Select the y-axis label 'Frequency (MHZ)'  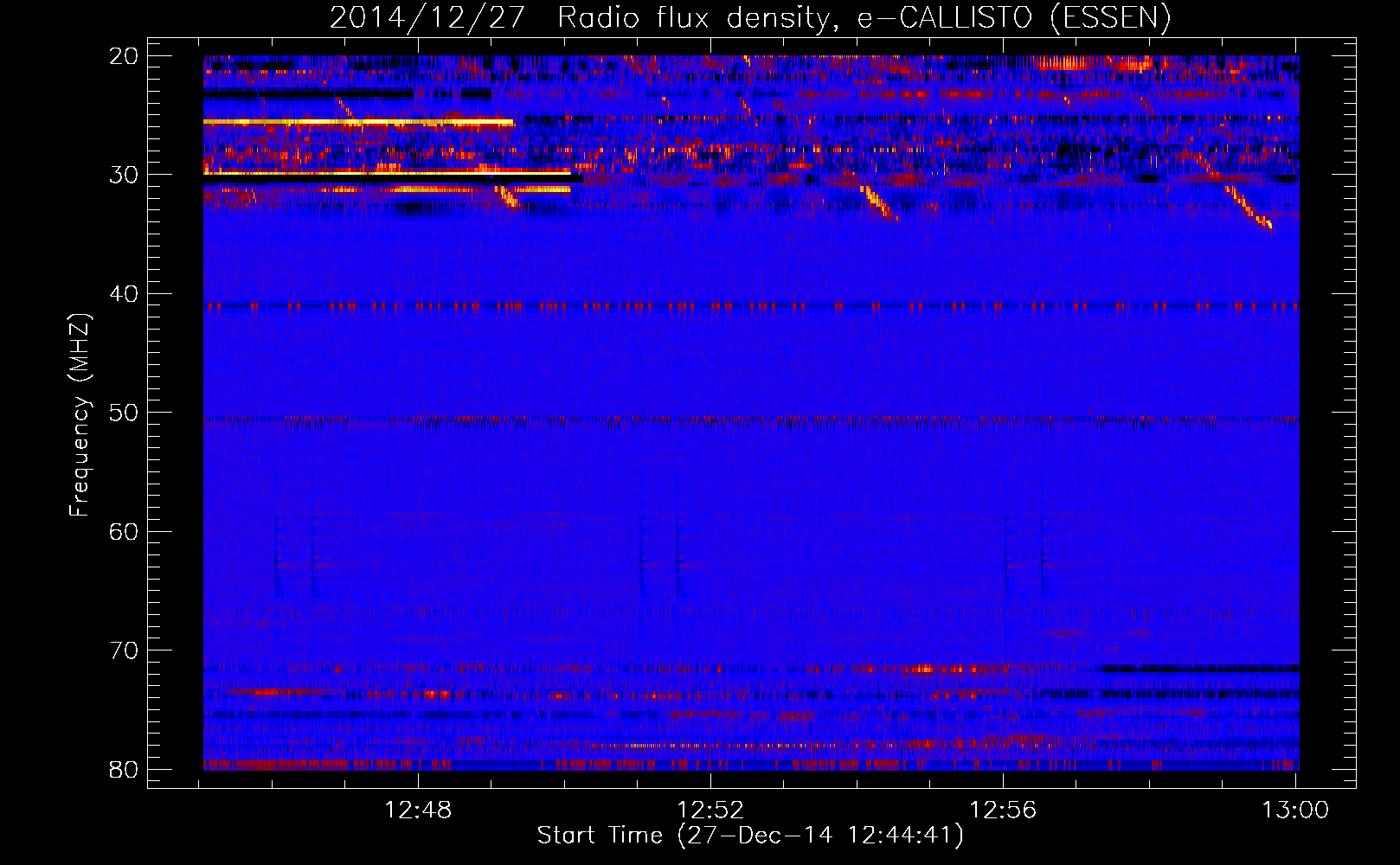tap(80, 415)
